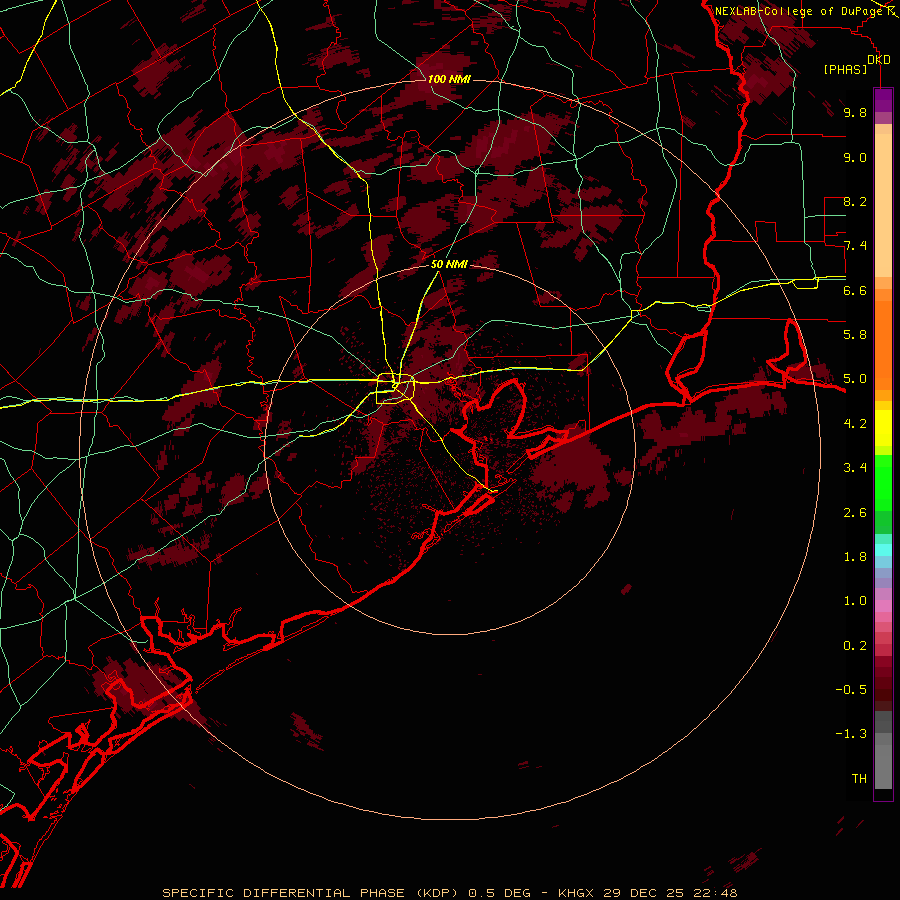
Task: Click the TH label at scale bottom
Action: pyautogui.click(x=859, y=779)
